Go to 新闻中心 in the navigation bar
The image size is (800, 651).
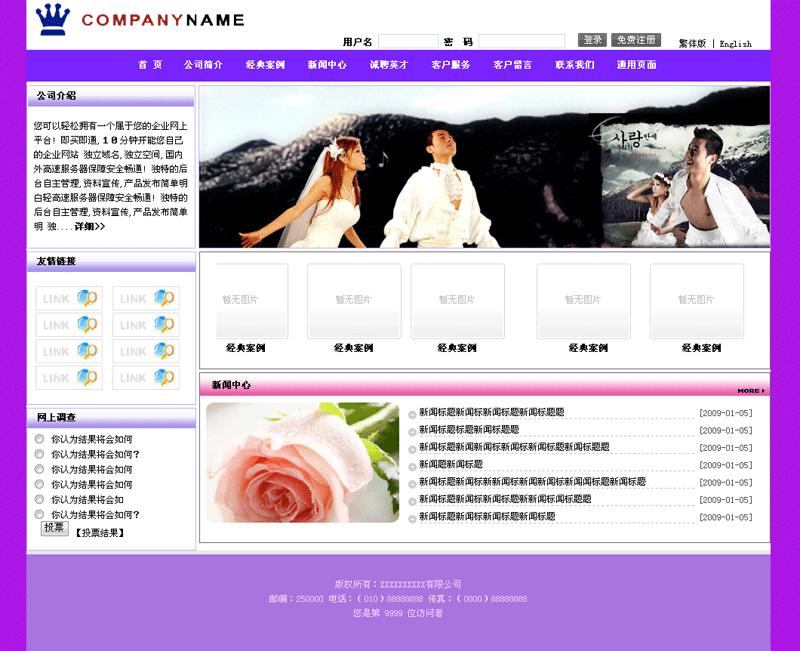tap(327, 65)
